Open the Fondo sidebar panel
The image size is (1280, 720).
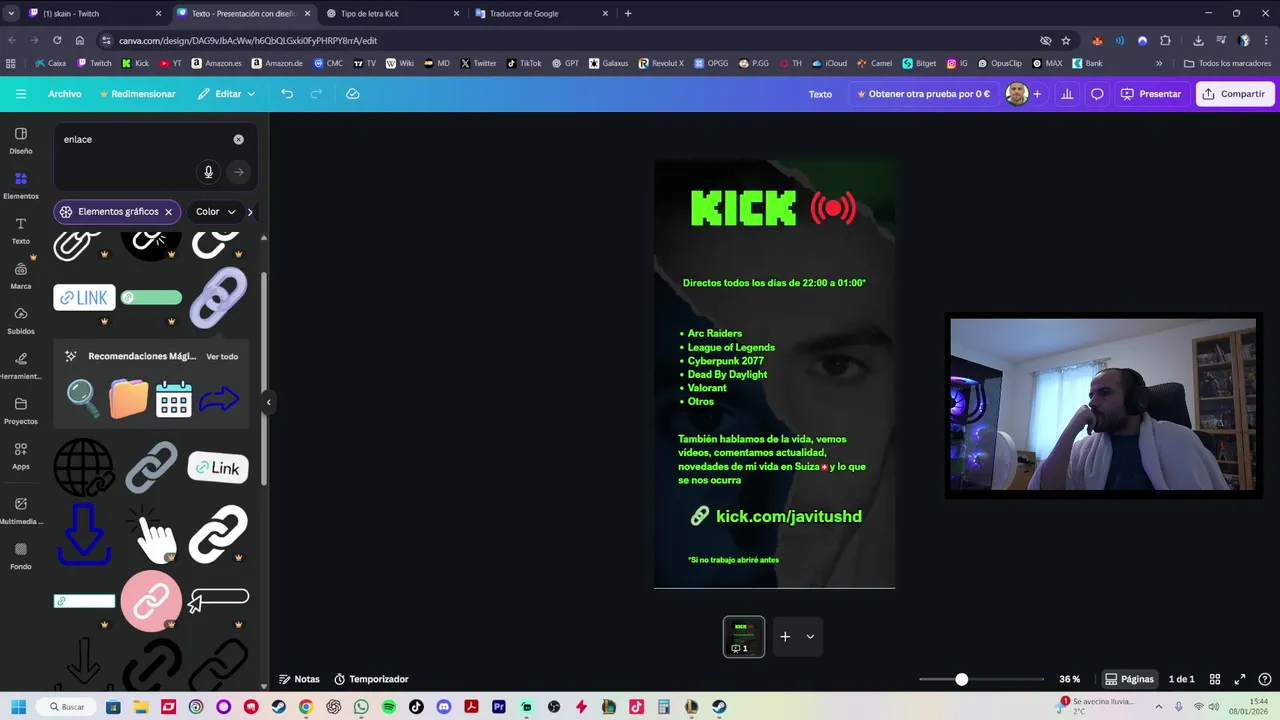pos(20,555)
